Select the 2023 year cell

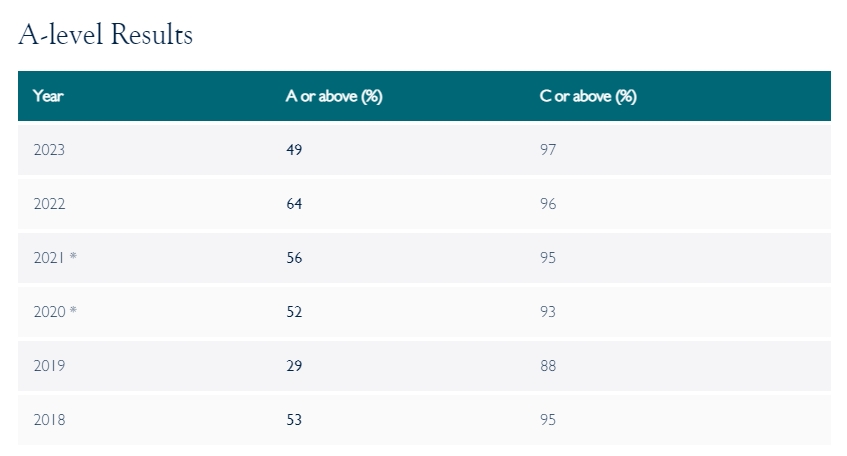click(x=49, y=150)
